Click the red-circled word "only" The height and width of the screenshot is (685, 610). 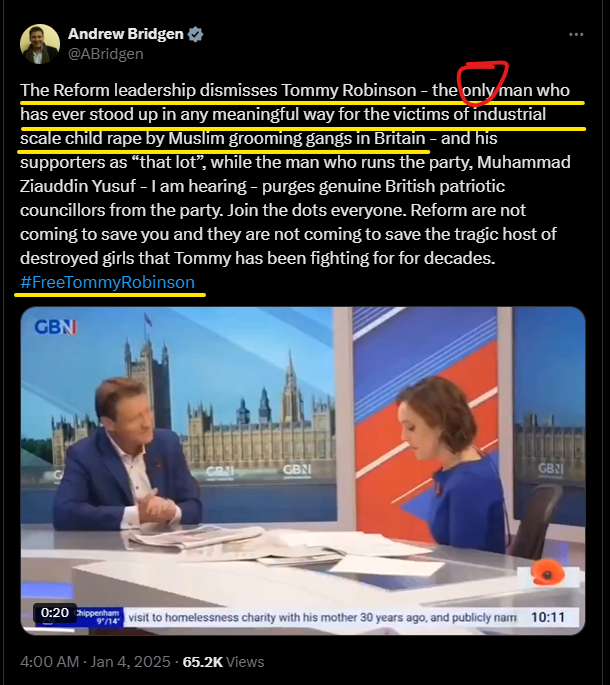(x=478, y=90)
